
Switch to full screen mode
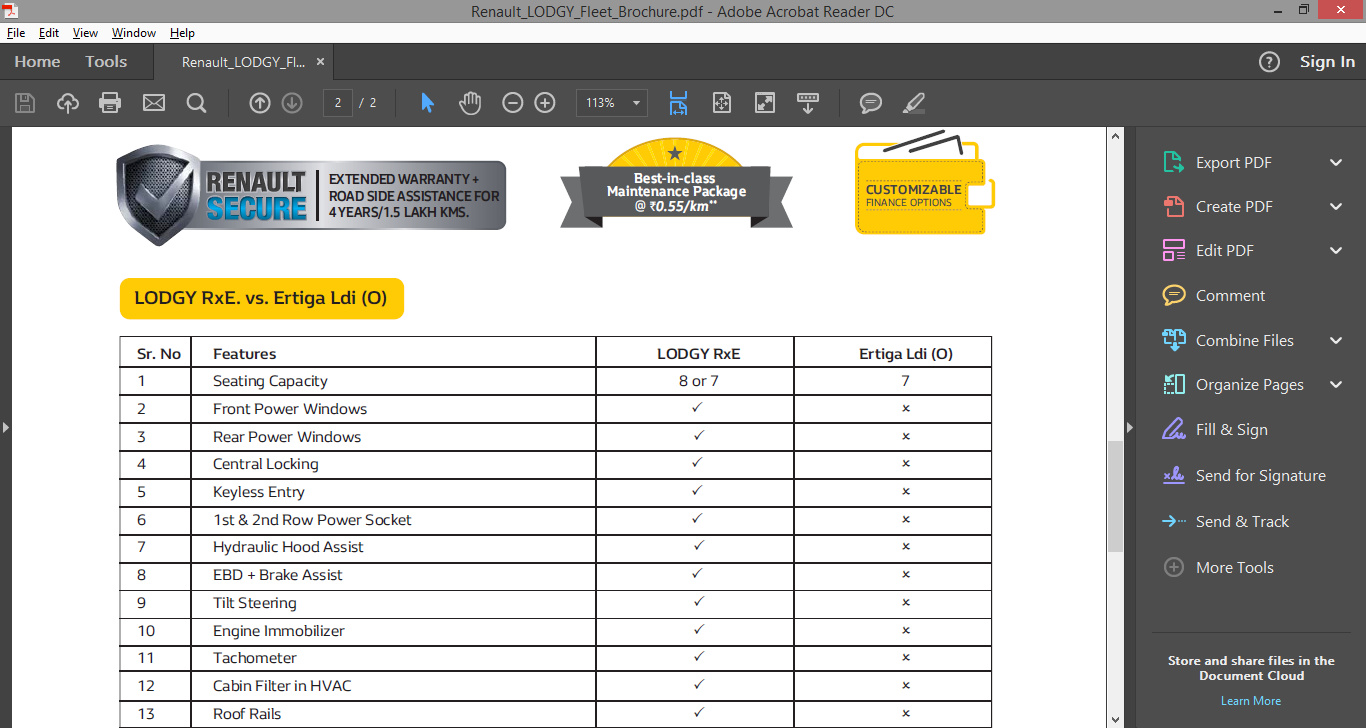[765, 103]
